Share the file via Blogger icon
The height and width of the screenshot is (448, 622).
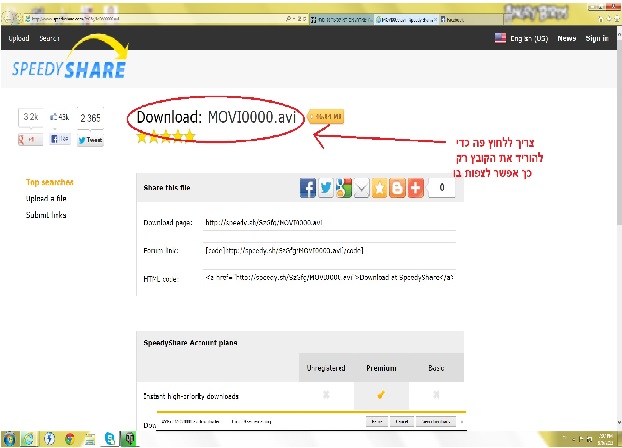pos(396,187)
